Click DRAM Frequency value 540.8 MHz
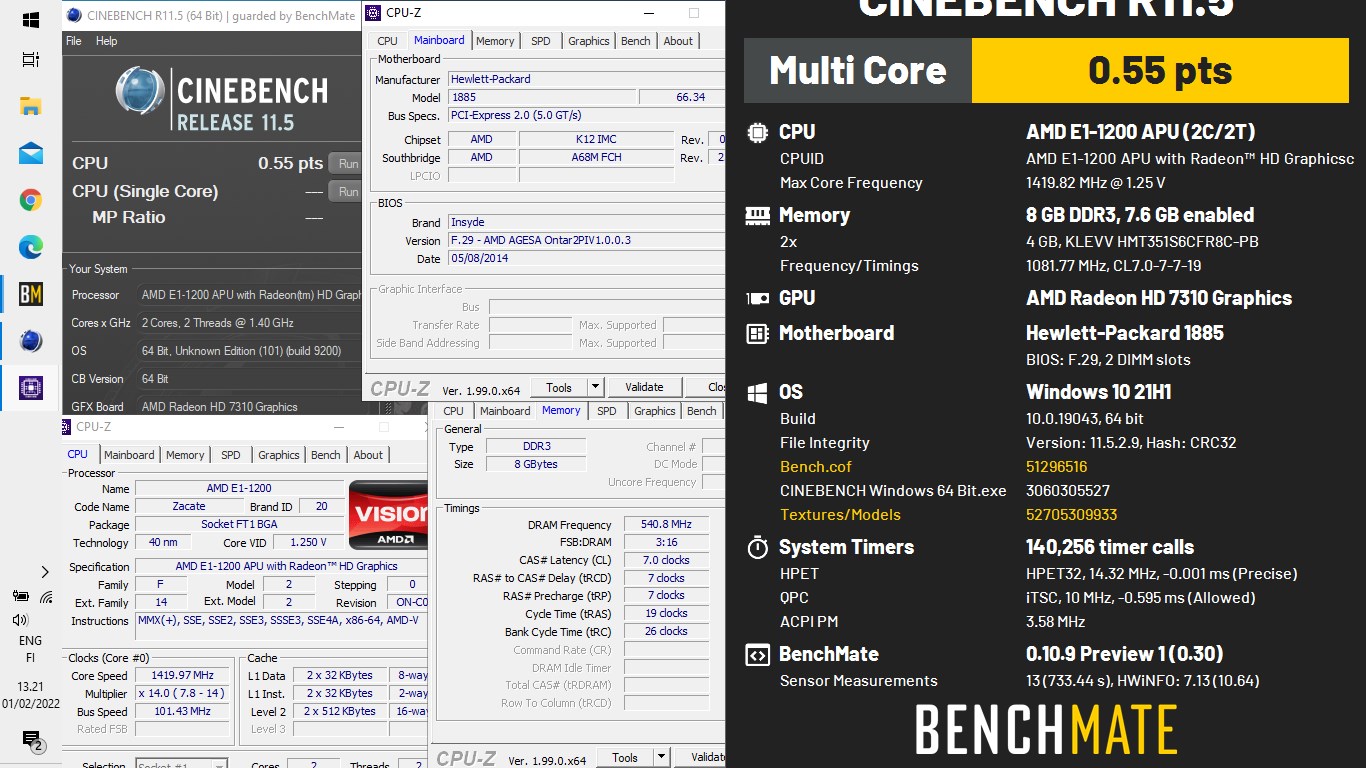1366x768 pixels. [x=666, y=524]
